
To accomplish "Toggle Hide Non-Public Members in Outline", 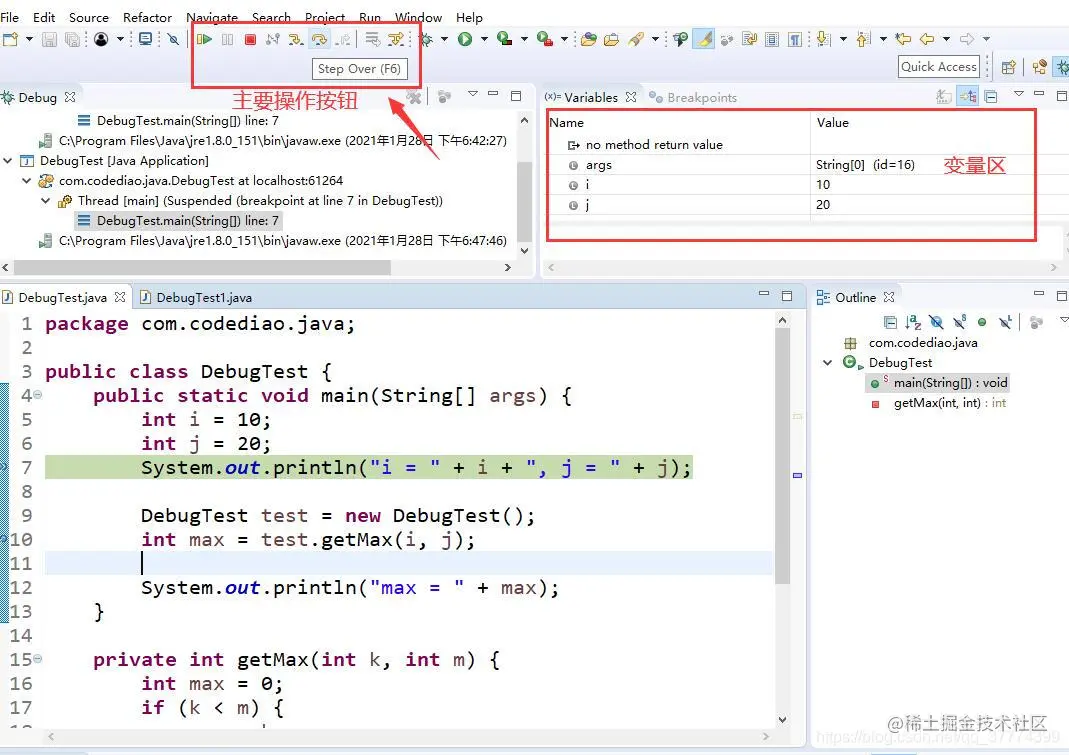I will click(x=982, y=322).
